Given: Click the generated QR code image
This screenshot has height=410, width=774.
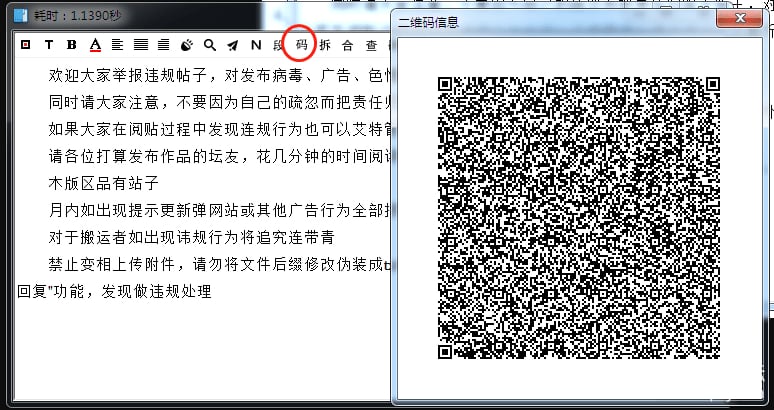Looking at the screenshot, I should click(579, 218).
